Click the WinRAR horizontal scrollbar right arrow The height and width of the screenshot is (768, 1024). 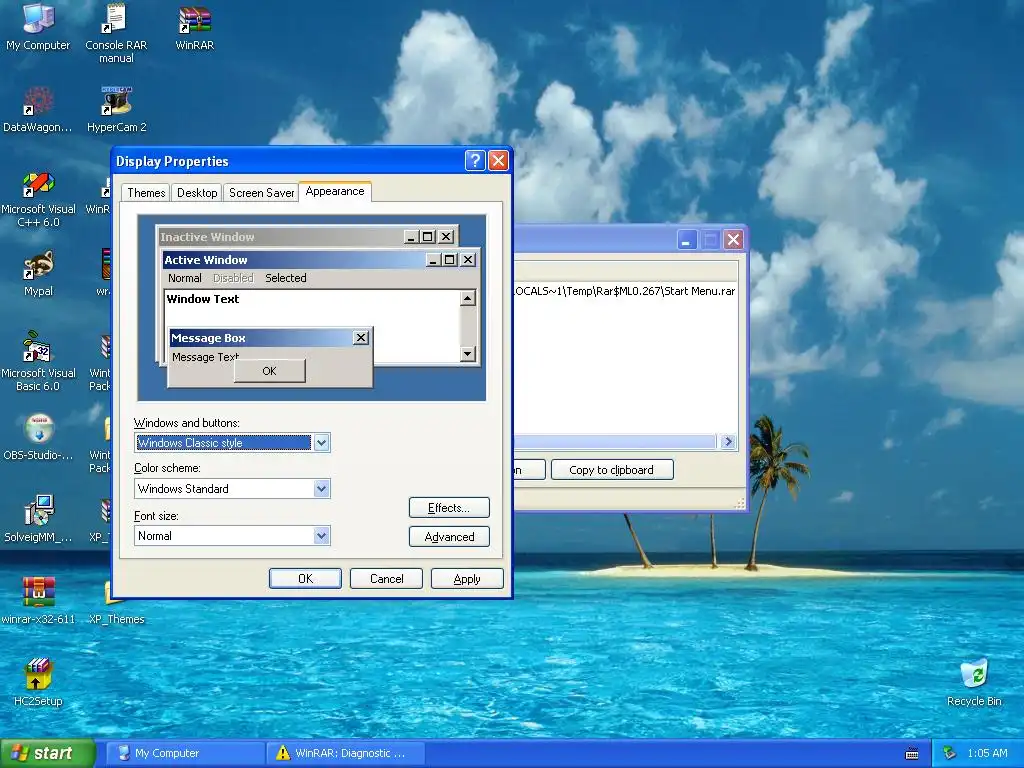click(728, 442)
